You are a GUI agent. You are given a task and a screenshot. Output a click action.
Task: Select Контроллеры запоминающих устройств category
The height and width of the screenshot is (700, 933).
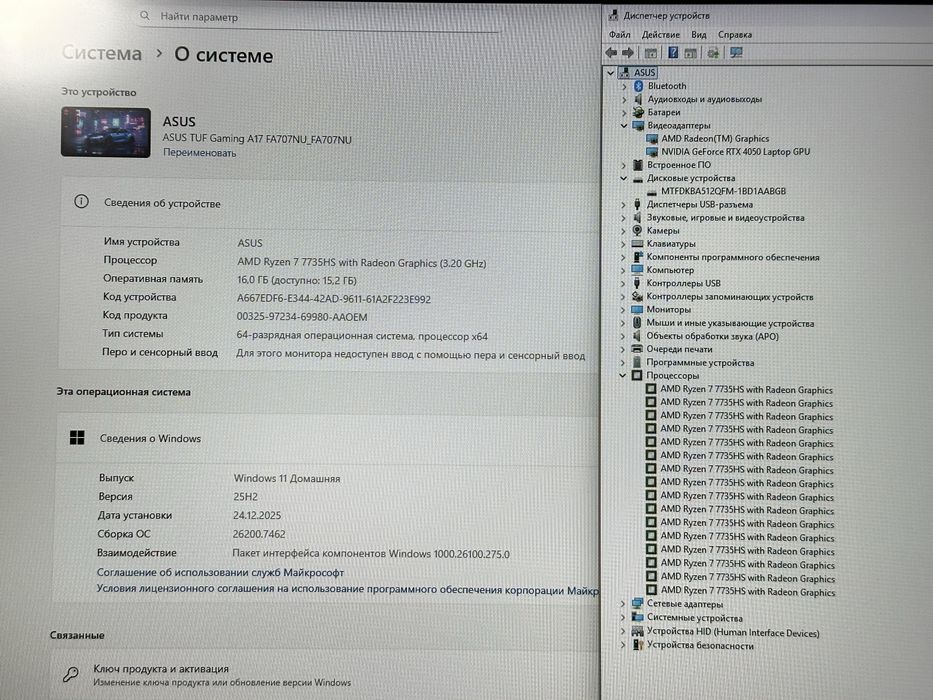730,296
